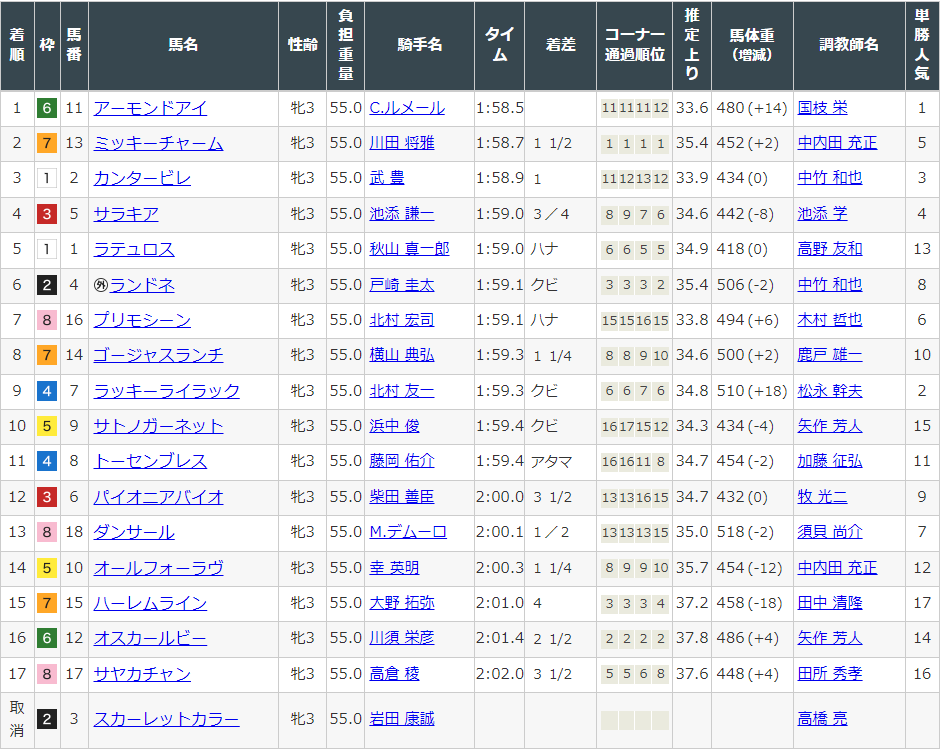Screen dimensions: 942x750
Task: Open jockey M.デムーロ link
Action: coord(407,532)
